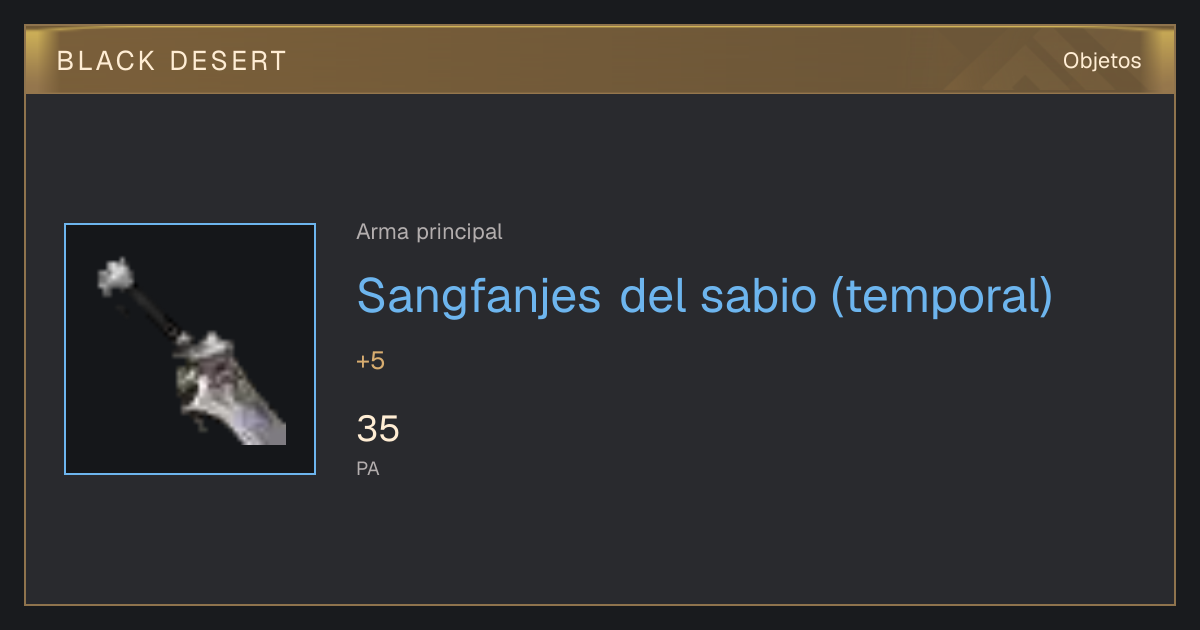Click the Arma principal category label
The height and width of the screenshot is (630, 1200).
click(x=429, y=232)
